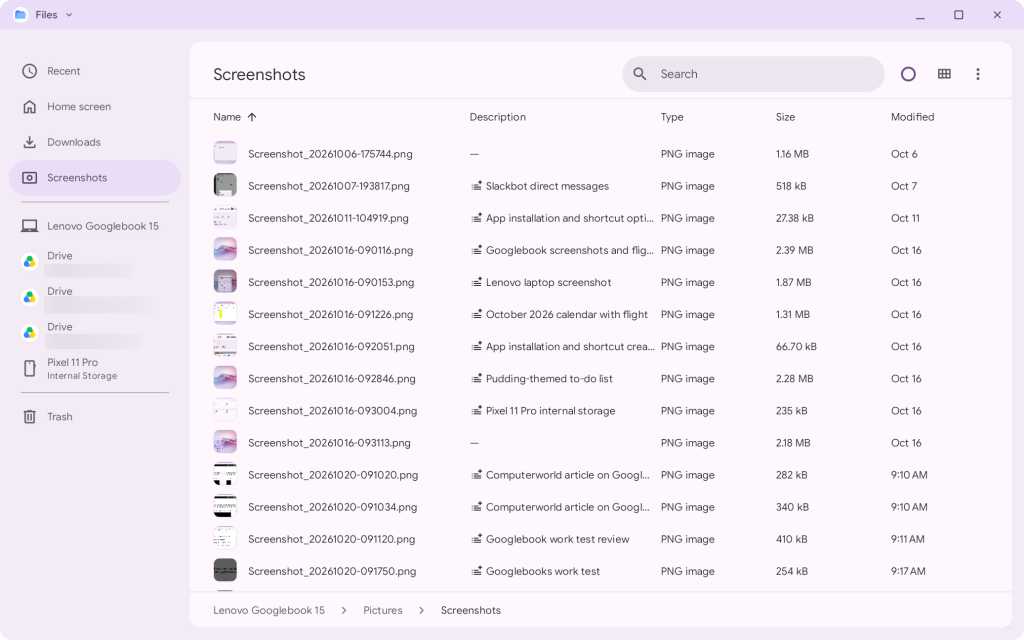Open Pixel 11 Pro Internal Storage

click(95, 368)
